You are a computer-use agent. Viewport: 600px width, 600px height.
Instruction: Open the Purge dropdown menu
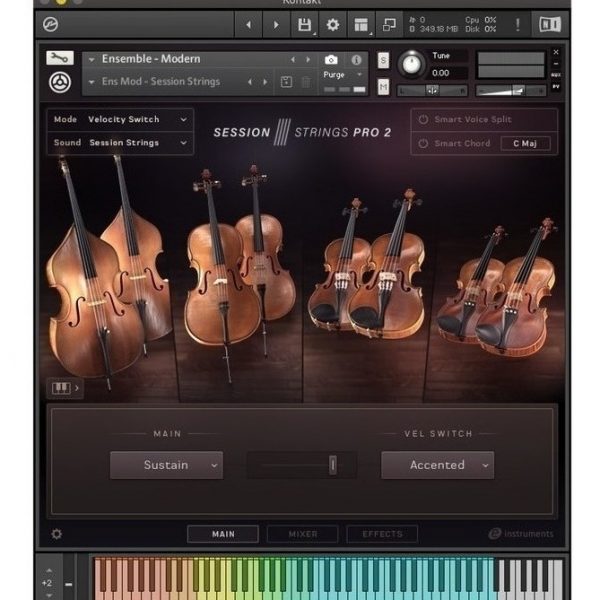pos(342,75)
